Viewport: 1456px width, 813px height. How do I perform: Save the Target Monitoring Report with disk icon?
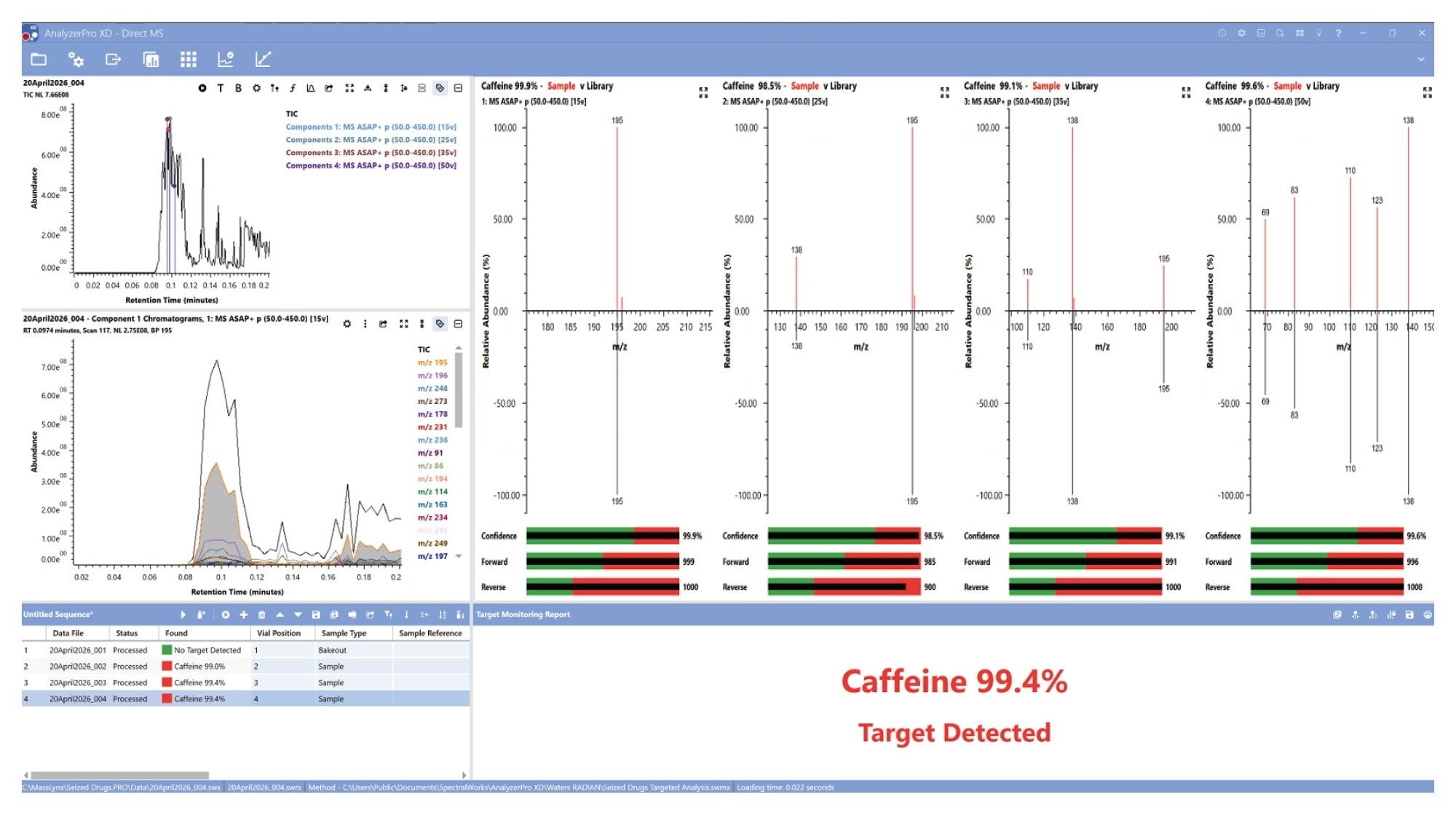[1409, 615]
